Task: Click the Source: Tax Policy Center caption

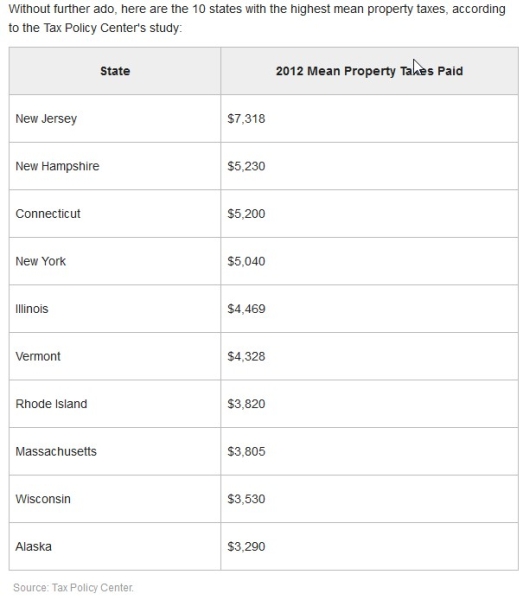Action: point(73,587)
